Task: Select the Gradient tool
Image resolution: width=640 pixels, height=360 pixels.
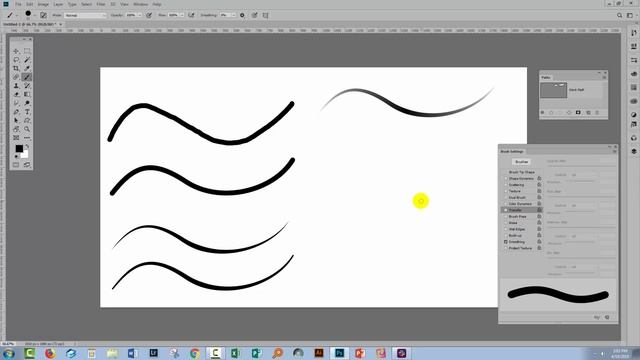Action: pyautogui.click(x=27, y=94)
